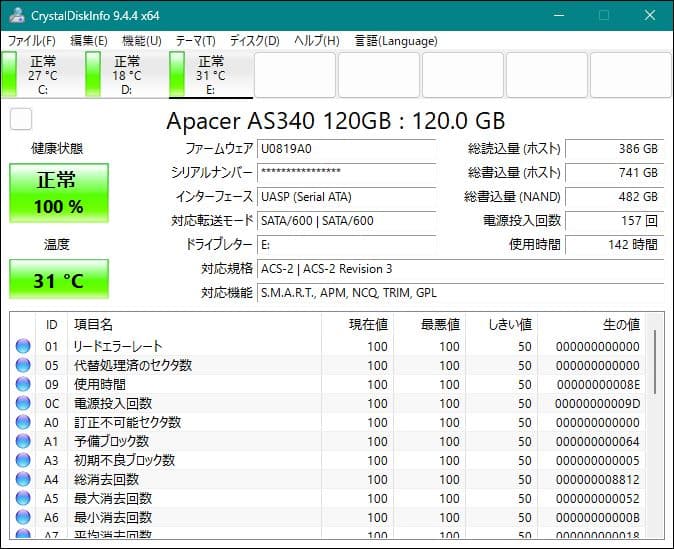Open the ディスク(D) menu
674x549 pixels.
(x=254, y=41)
